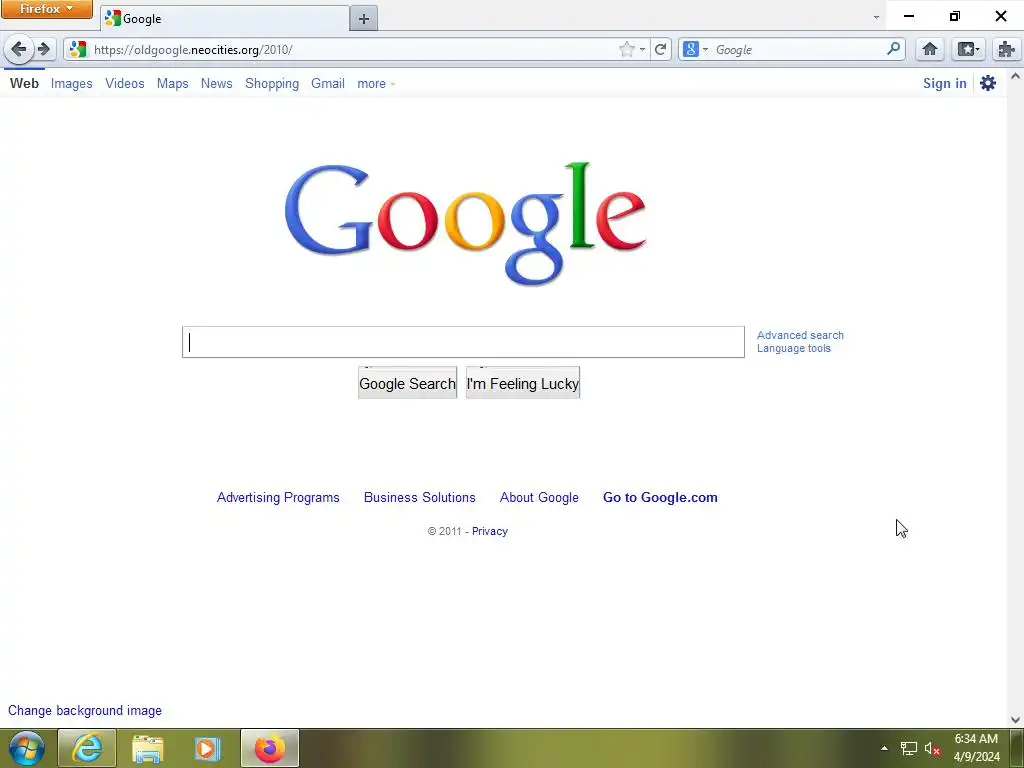Viewport: 1024px width, 768px height.
Task: Click the scrollbar down arrow
Action: pyautogui.click(x=1015, y=720)
